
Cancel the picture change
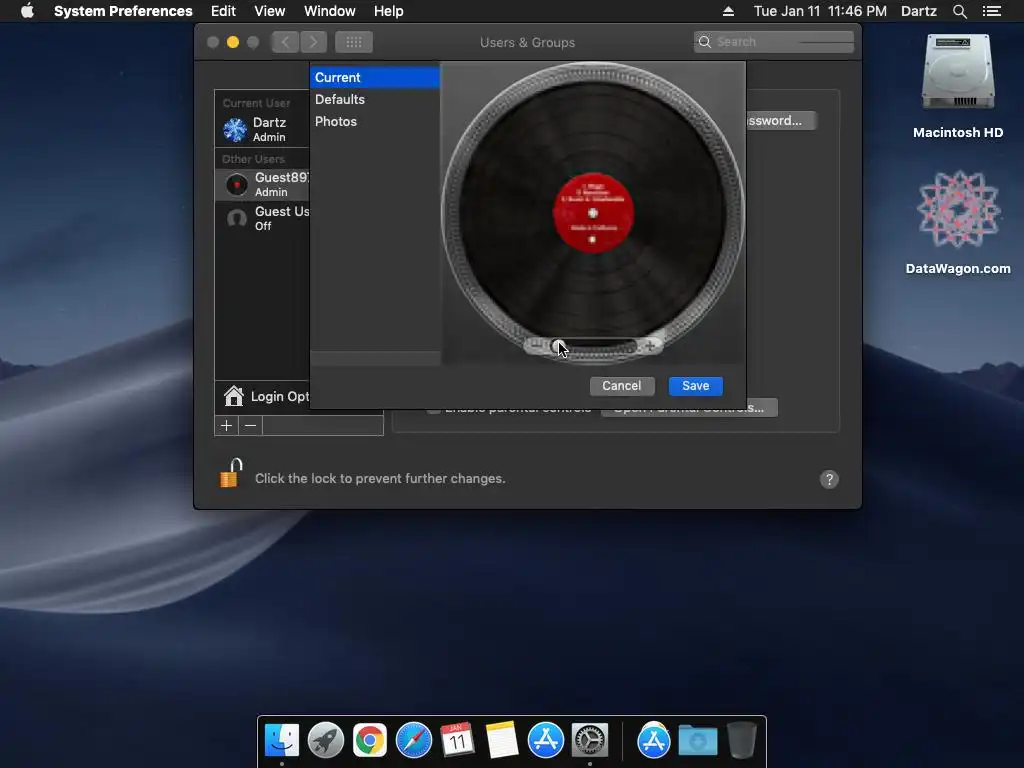622,386
